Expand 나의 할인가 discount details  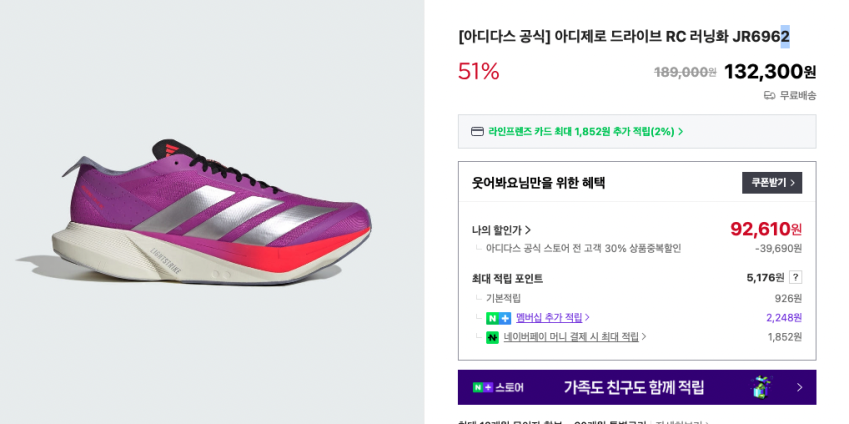coord(501,230)
